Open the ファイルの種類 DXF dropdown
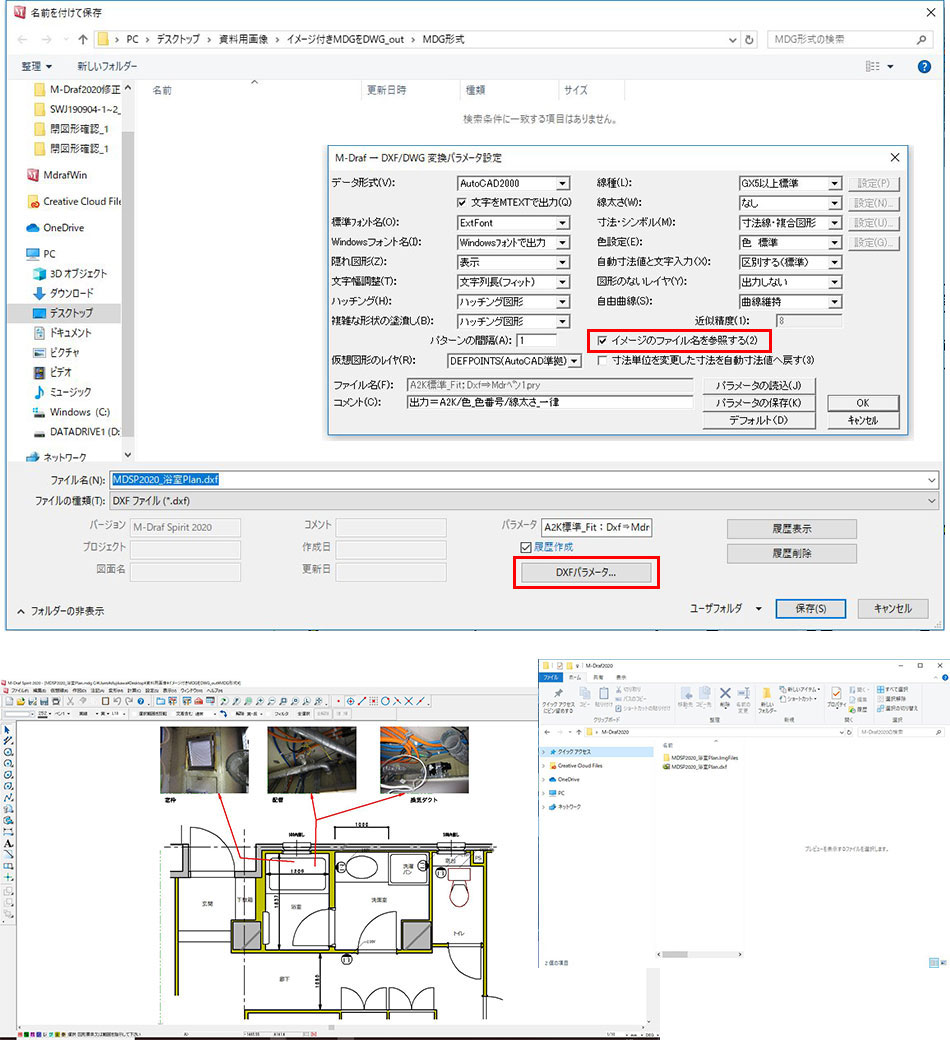950x1040 pixels. click(930, 500)
